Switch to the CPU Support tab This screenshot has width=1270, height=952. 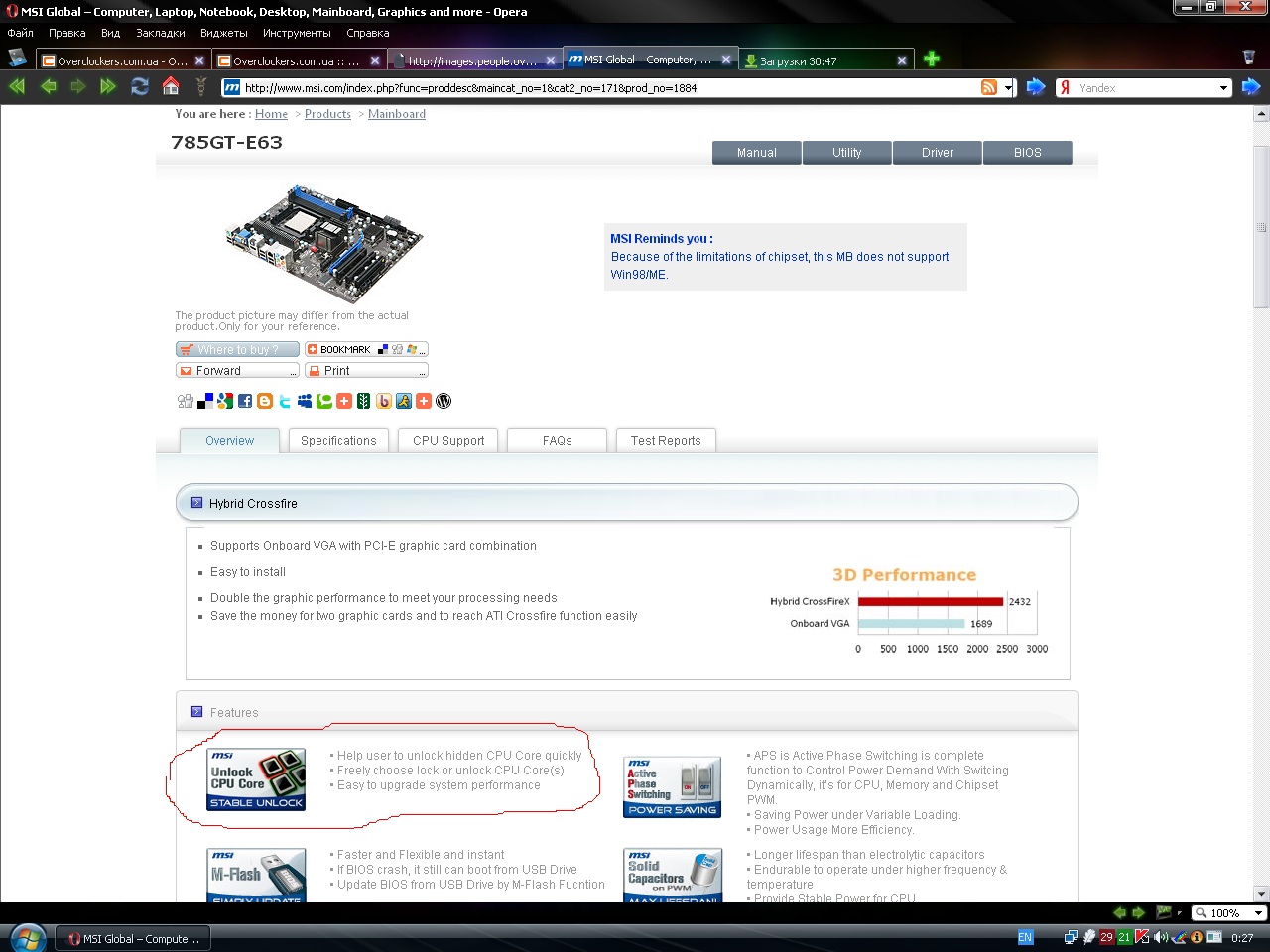click(448, 441)
